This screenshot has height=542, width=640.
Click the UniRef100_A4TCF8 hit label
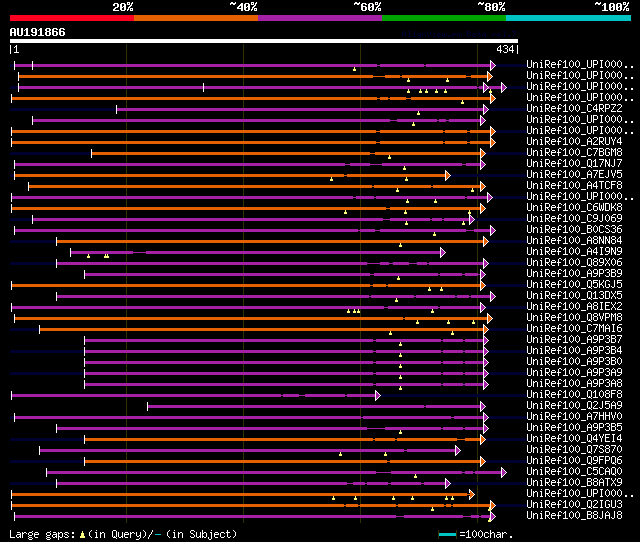[x=574, y=186]
